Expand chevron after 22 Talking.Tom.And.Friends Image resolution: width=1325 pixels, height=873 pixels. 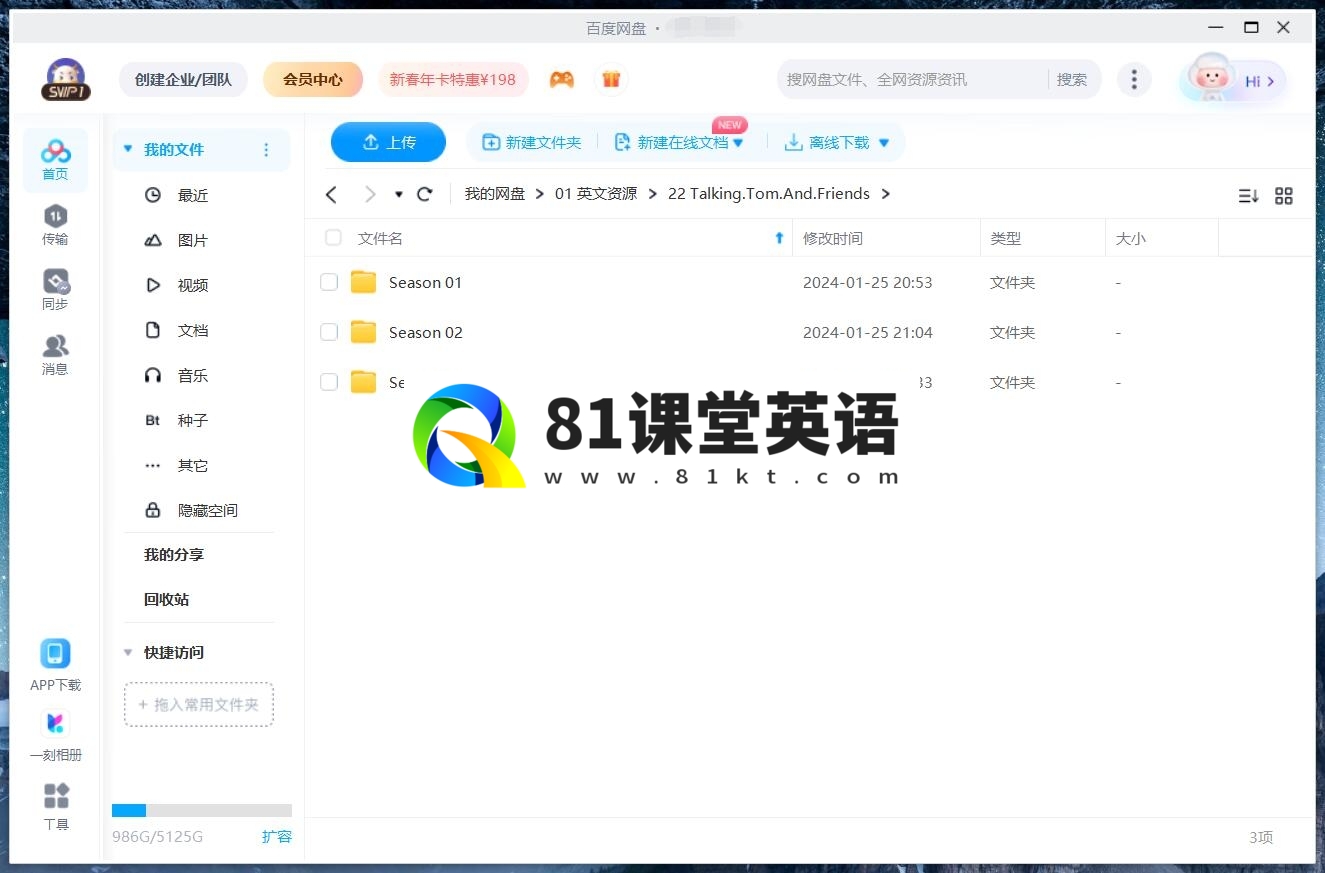pos(886,194)
